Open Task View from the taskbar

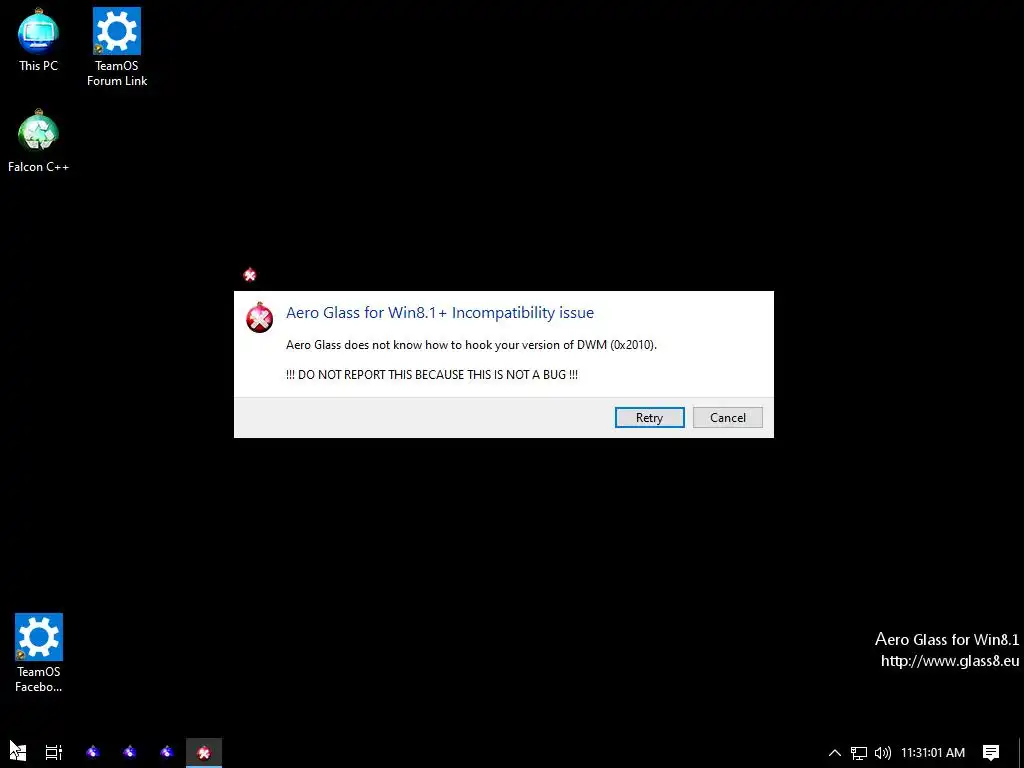pyautogui.click(x=54, y=752)
